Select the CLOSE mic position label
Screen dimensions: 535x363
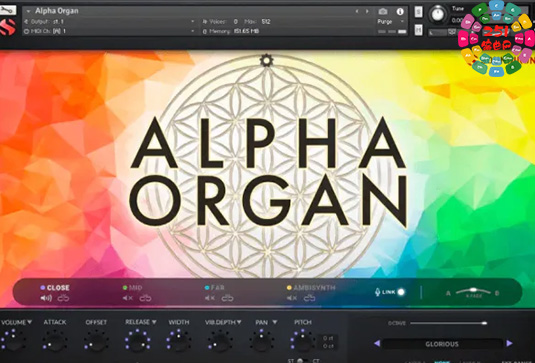(x=58, y=288)
